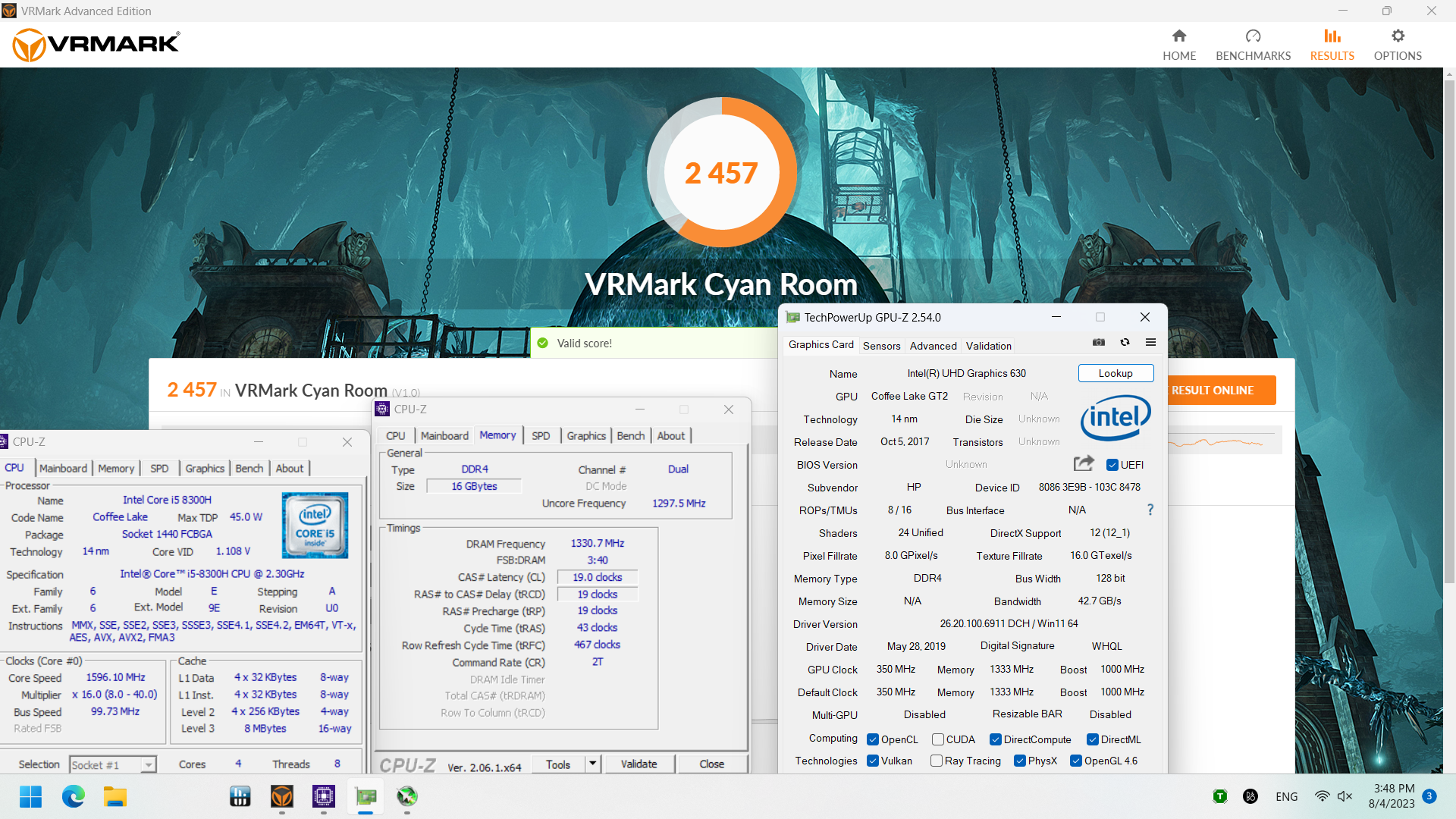The height and width of the screenshot is (819, 1456).
Task: Open Wi-Fi network tray icon
Action: tap(1322, 796)
